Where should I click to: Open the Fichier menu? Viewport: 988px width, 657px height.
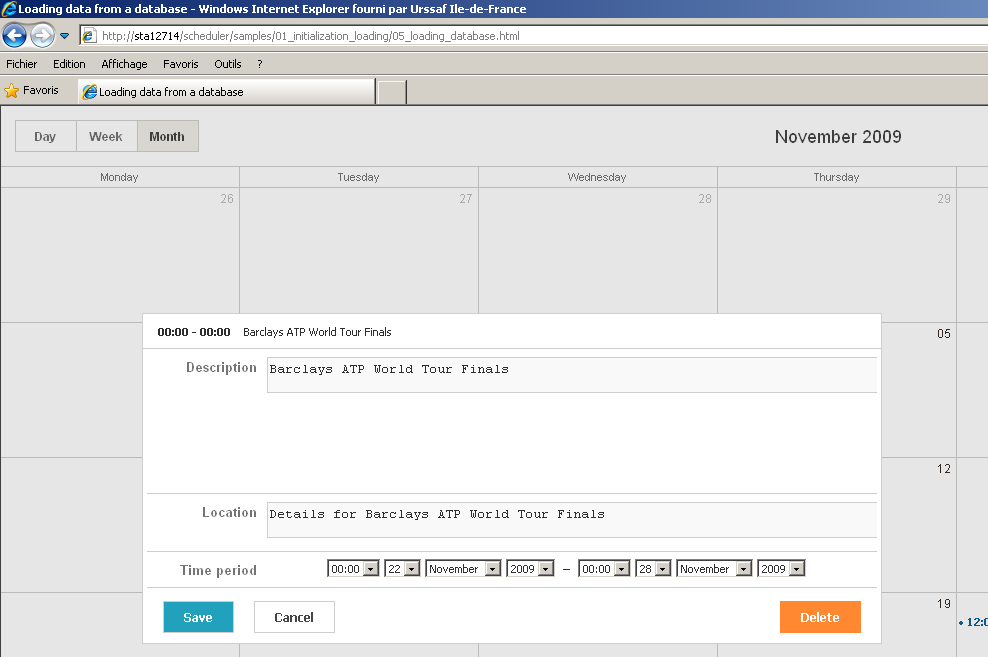(21, 64)
